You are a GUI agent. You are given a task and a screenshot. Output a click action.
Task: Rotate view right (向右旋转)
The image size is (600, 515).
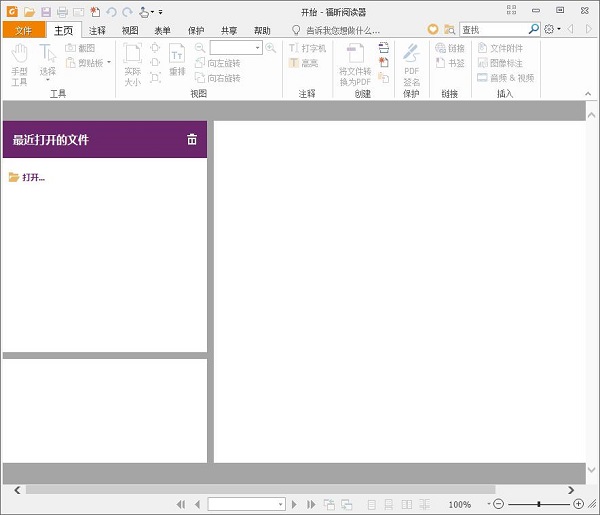pyautogui.click(x=218, y=78)
